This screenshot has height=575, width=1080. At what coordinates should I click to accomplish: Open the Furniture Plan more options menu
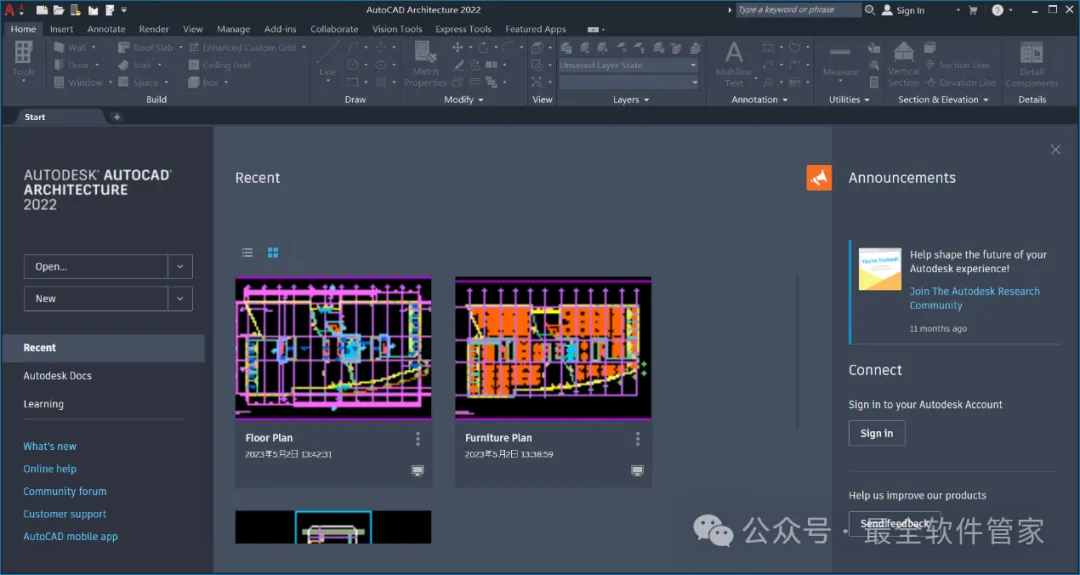[637, 439]
